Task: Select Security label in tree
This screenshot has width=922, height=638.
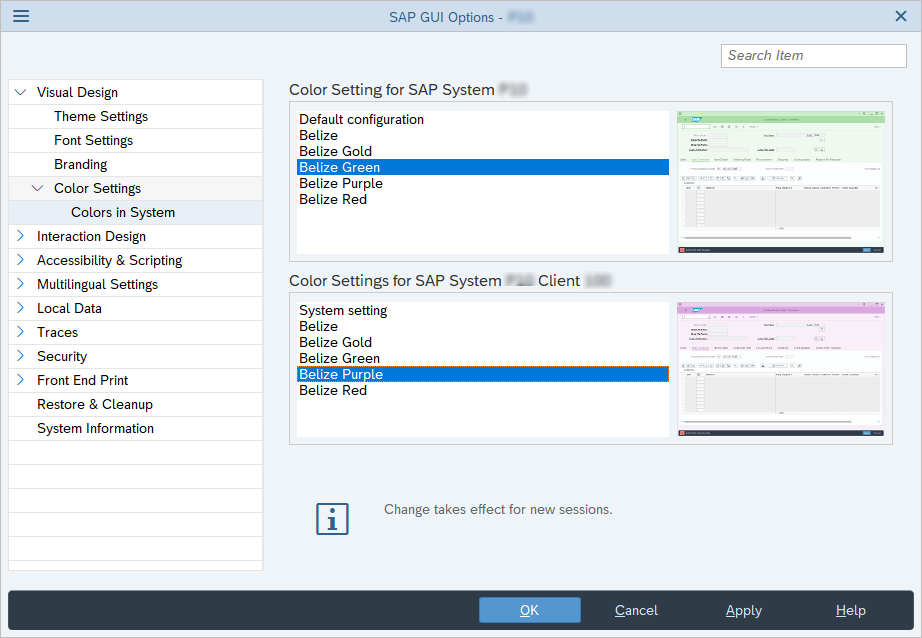Action: [x=62, y=356]
